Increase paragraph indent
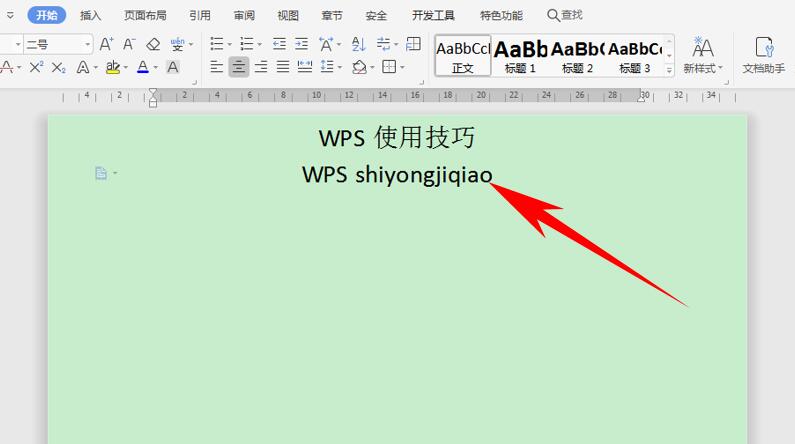 [302, 44]
